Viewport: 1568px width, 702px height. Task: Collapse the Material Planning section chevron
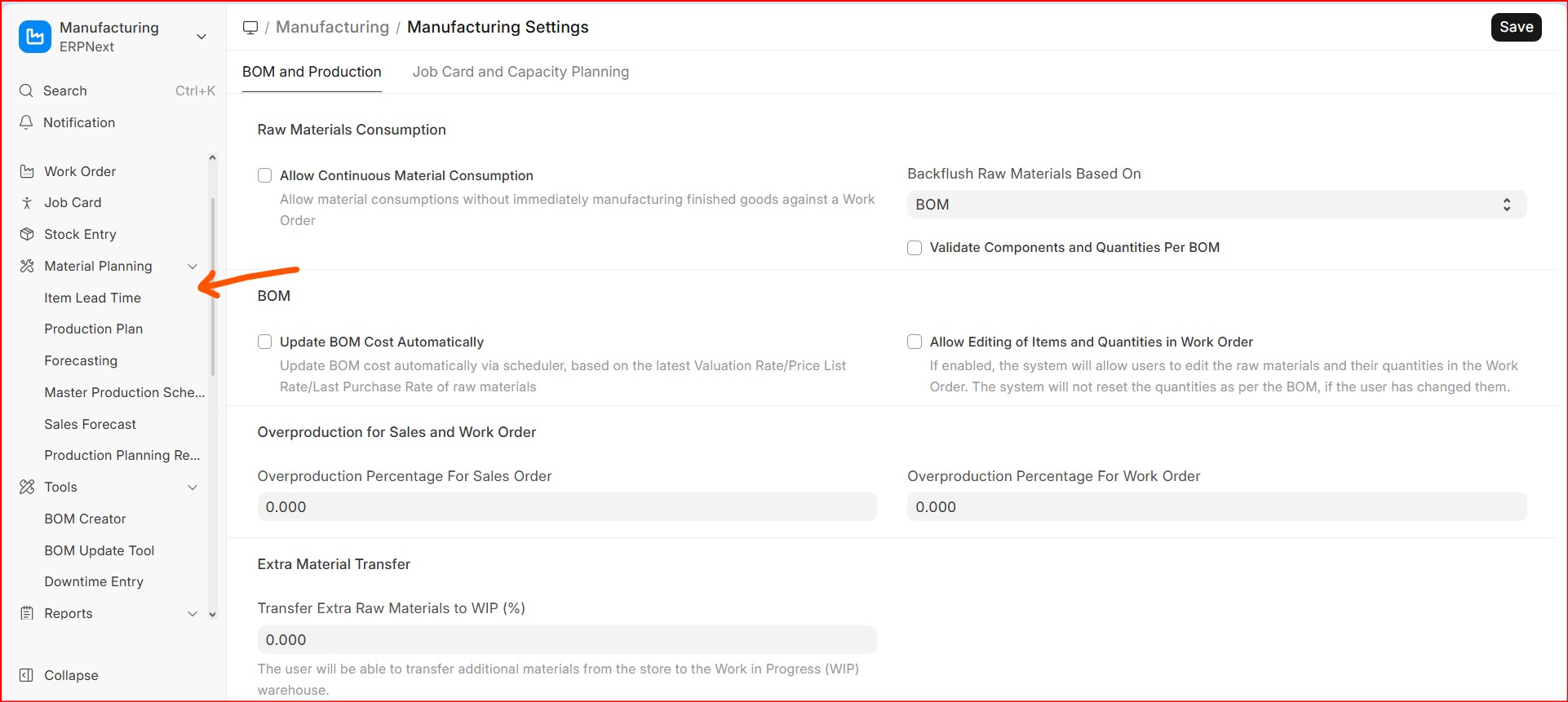pyautogui.click(x=193, y=267)
